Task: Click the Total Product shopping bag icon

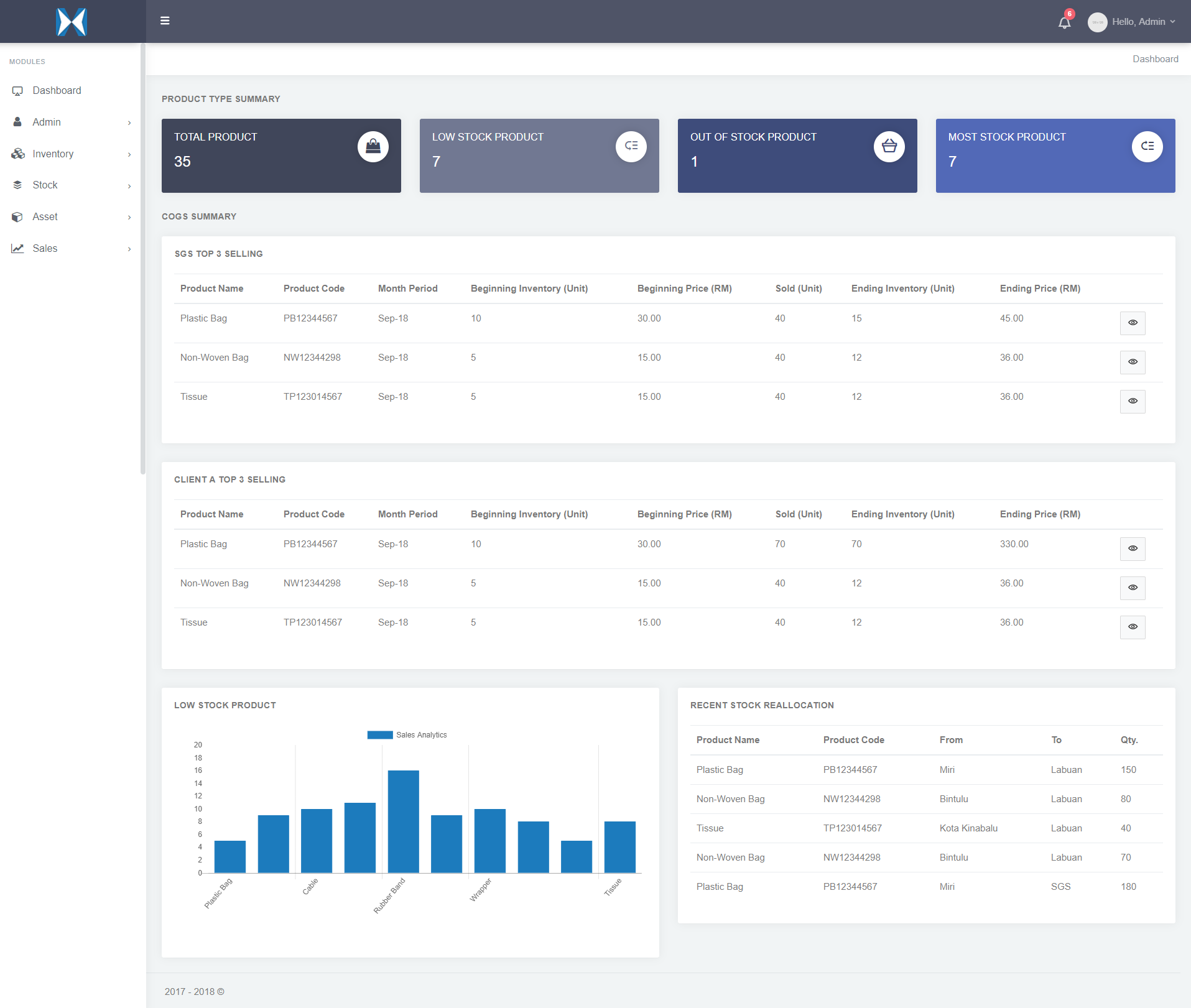Action: point(373,147)
